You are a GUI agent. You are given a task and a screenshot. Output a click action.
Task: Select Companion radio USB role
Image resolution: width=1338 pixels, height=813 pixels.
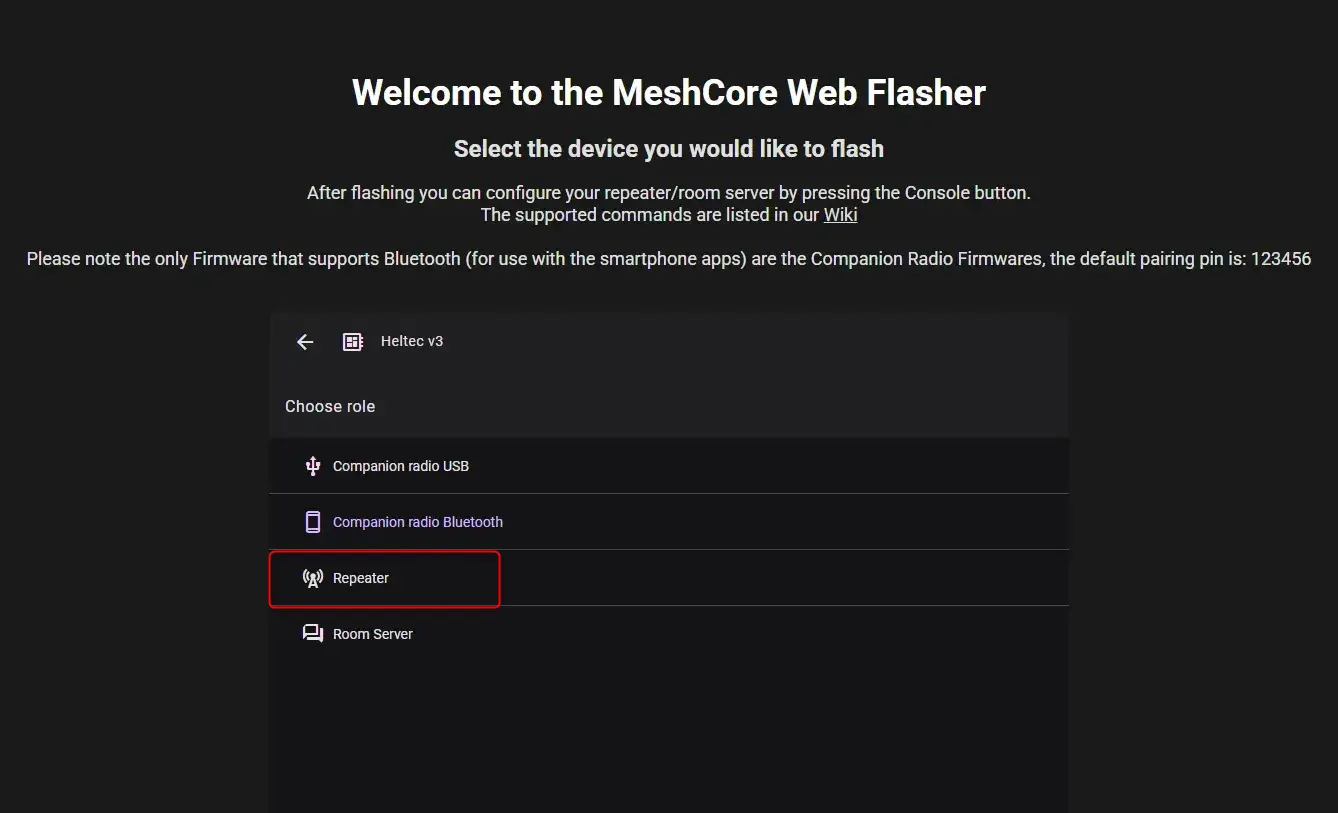point(401,466)
